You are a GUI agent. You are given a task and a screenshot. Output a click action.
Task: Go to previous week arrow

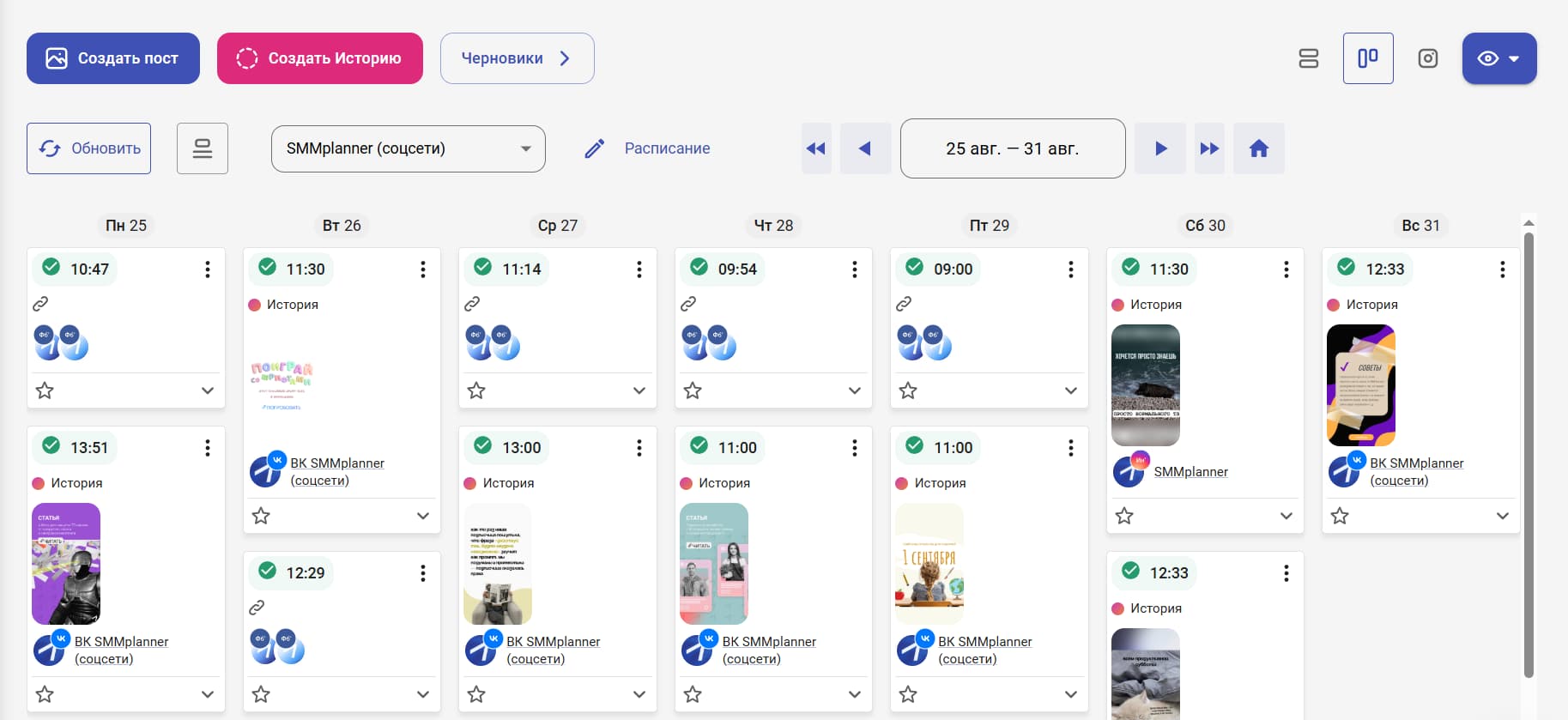tap(865, 148)
